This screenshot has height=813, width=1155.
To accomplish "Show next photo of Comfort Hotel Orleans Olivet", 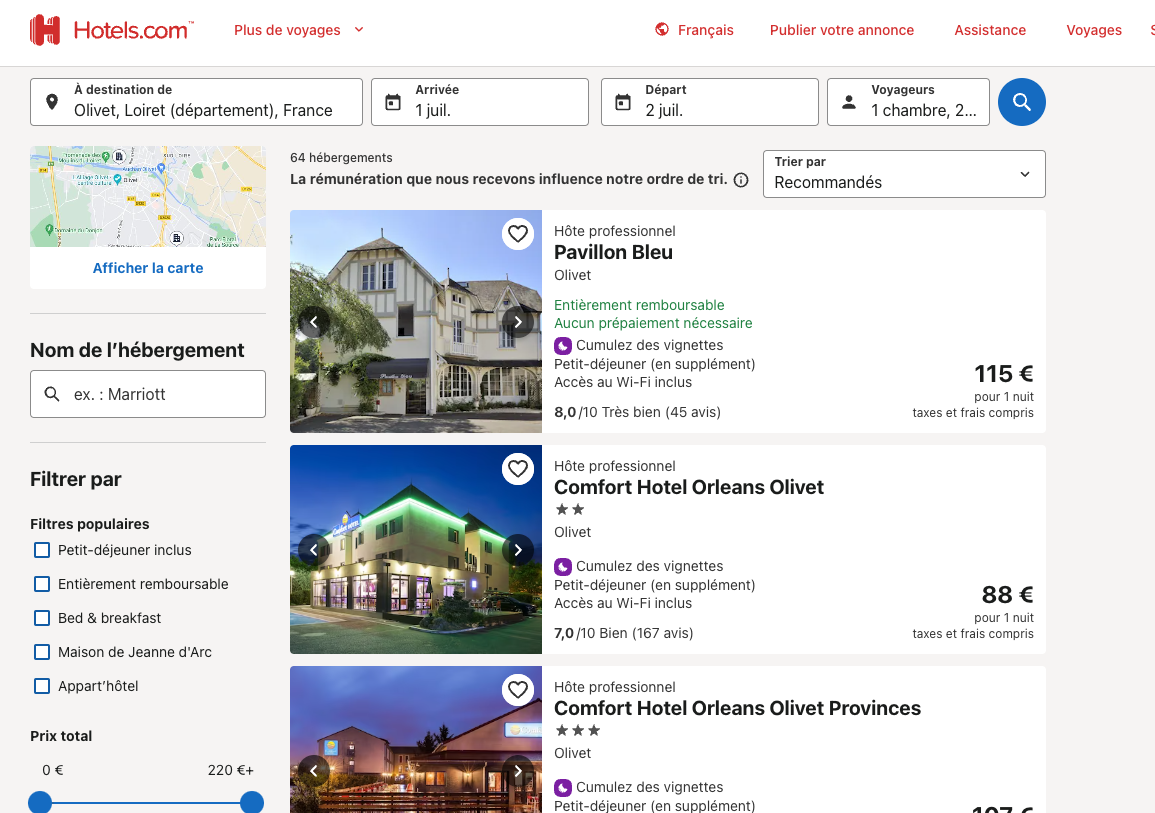I will pos(518,550).
